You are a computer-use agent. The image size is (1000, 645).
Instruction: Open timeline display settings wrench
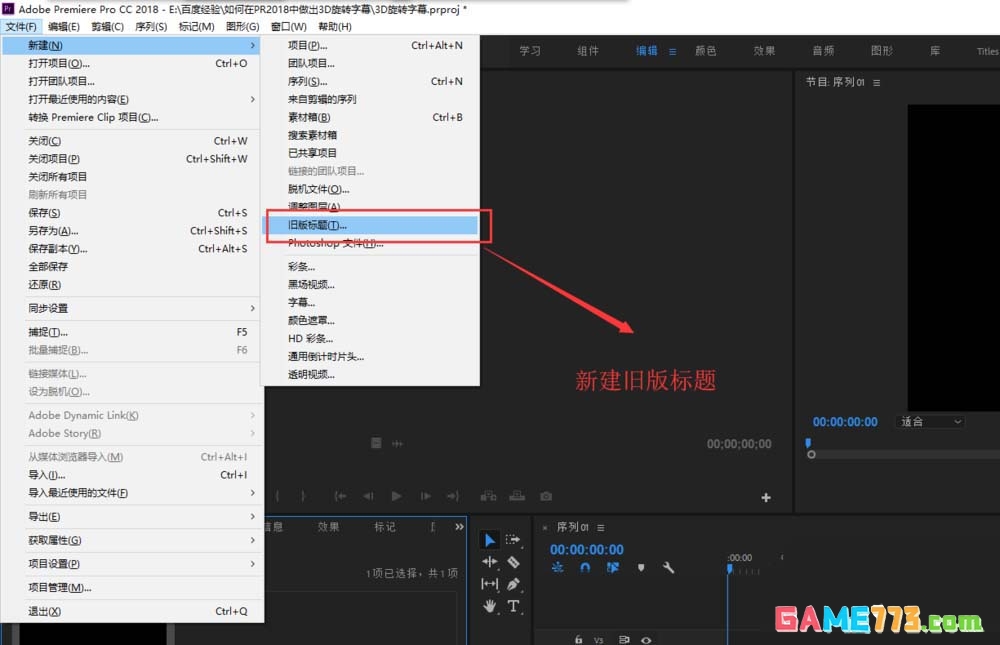[668, 567]
